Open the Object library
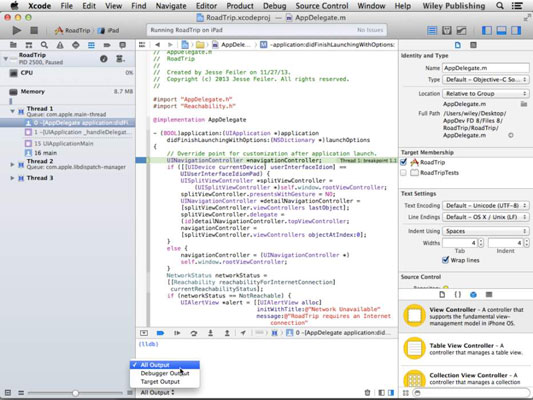This screenshot has width=533, height=400. (x=473, y=295)
